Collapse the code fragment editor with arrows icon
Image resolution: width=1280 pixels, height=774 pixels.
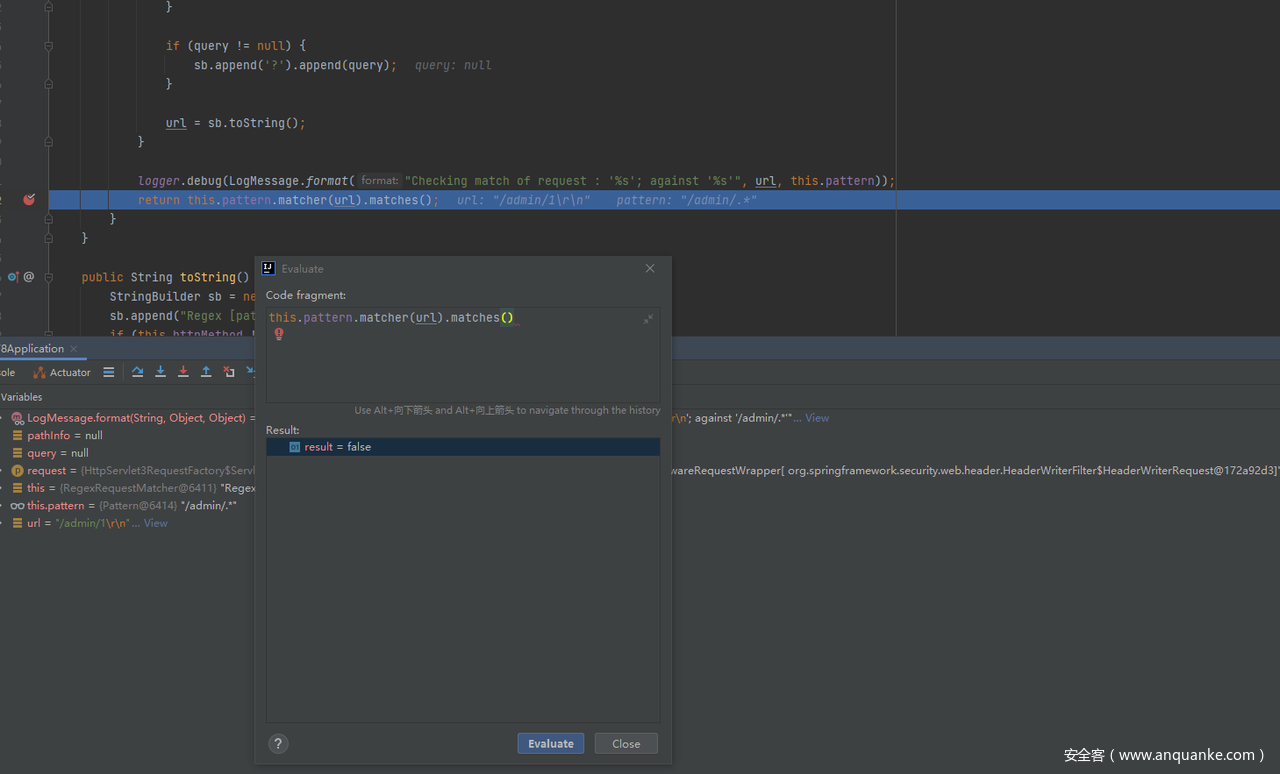[648, 319]
